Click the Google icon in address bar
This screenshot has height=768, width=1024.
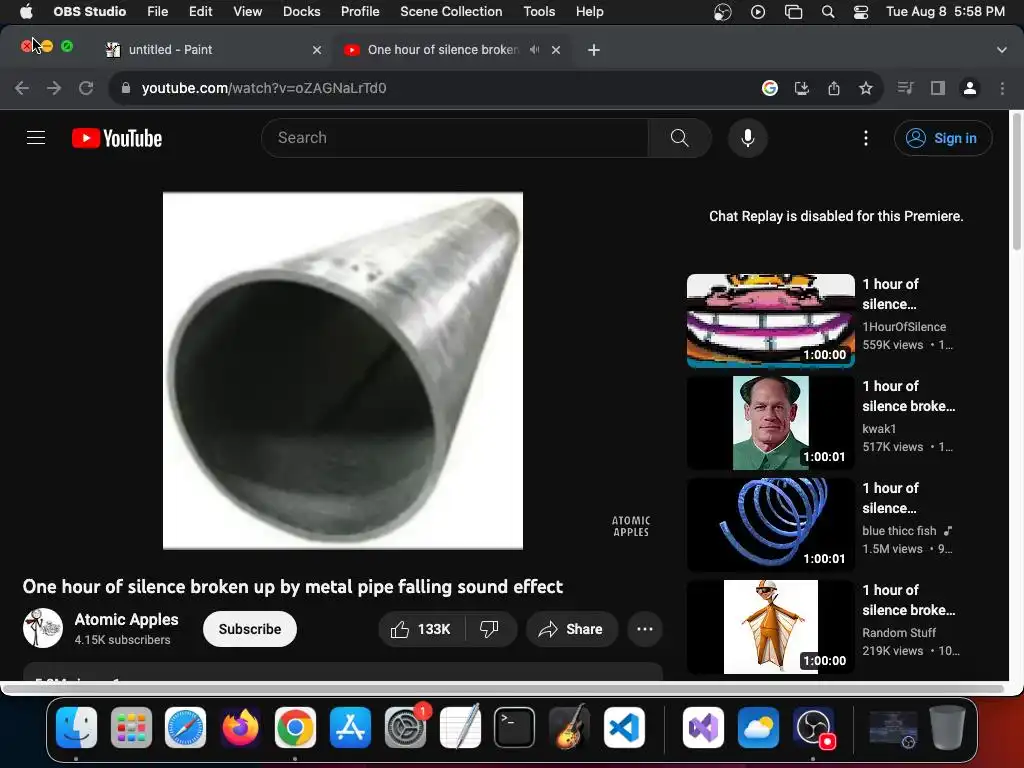coord(769,88)
